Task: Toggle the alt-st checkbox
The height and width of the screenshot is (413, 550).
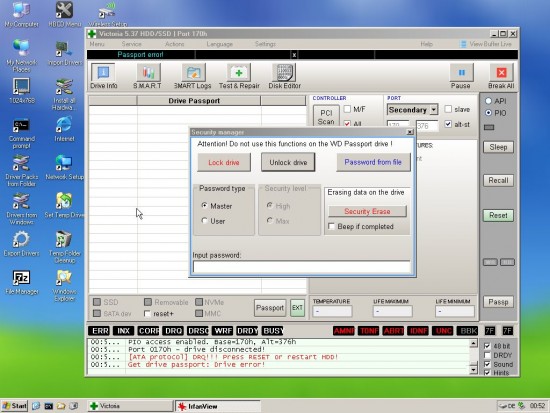Action: click(448, 124)
